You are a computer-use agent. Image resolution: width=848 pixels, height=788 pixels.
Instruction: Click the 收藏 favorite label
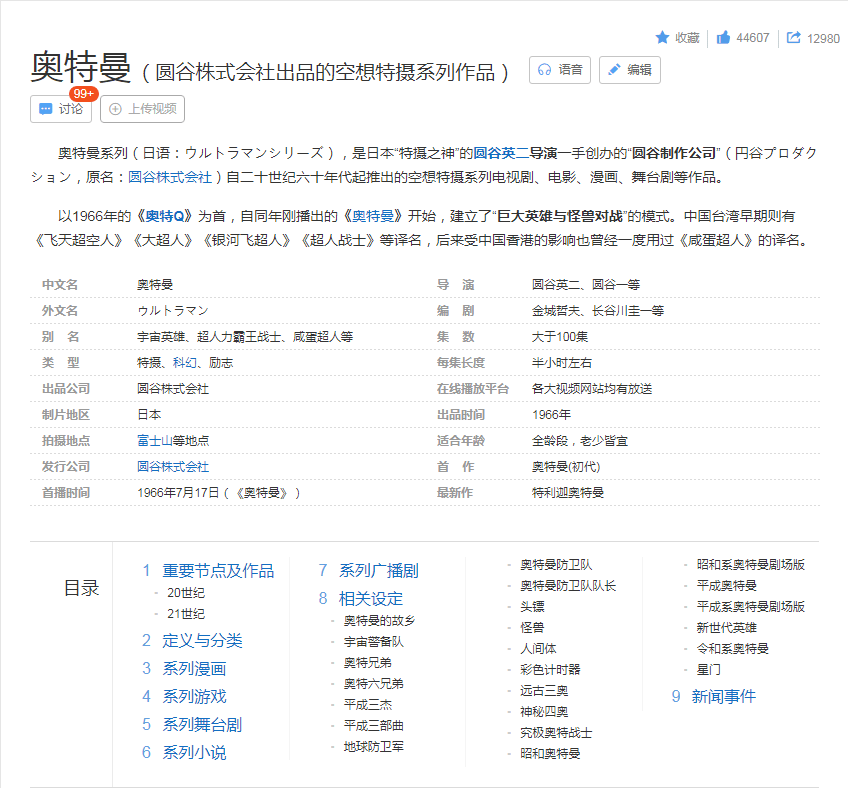pos(687,37)
